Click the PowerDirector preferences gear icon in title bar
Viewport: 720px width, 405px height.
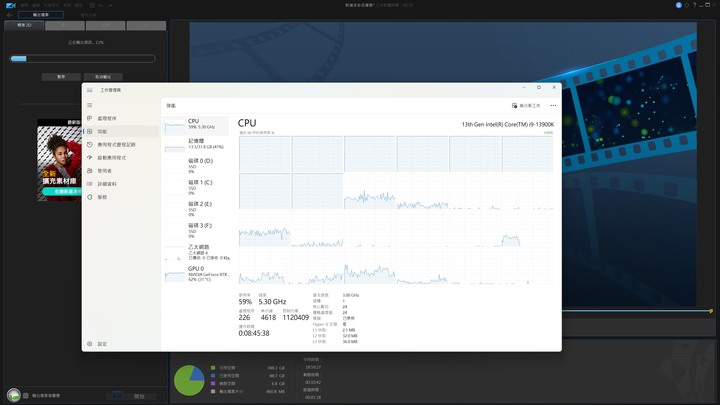(x=686, y=5)
